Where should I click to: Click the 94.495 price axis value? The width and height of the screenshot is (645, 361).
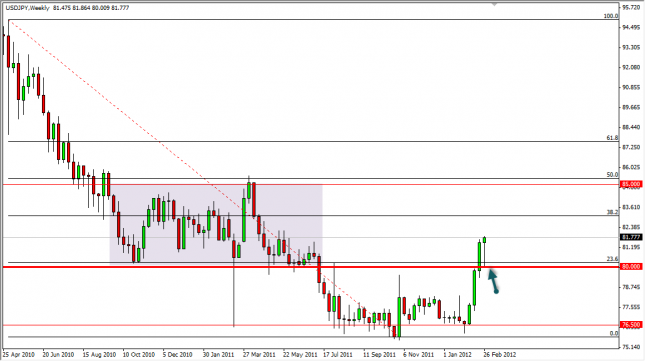[631, 27]
